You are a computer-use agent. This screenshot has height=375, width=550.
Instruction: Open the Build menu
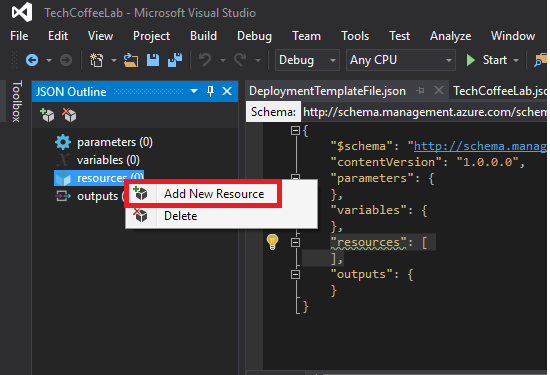tap(203, 36)
